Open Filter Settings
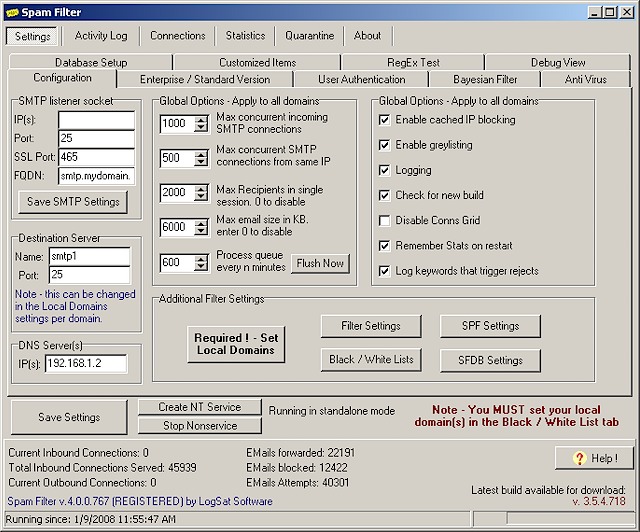Image resolution: width=640 pixels, height=532 pixels. (x=371, y=326)
